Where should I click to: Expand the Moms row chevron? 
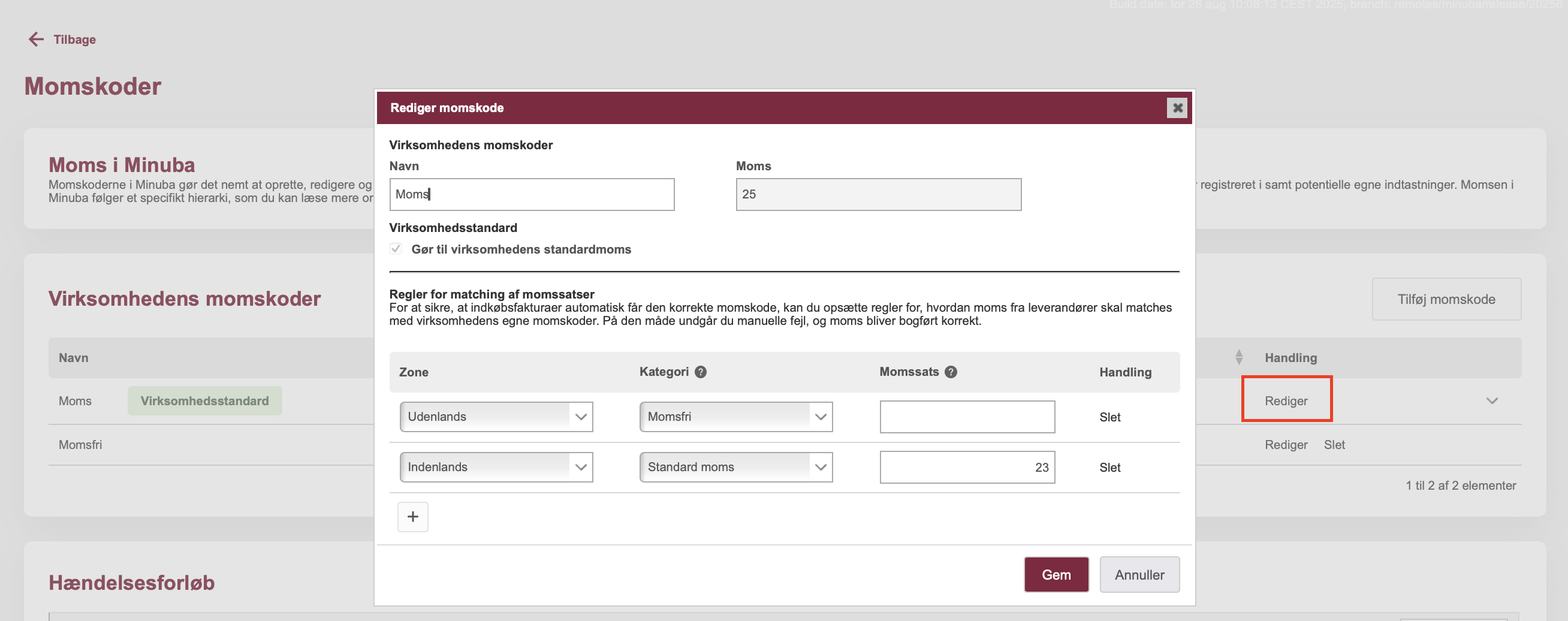[1492, 400]
